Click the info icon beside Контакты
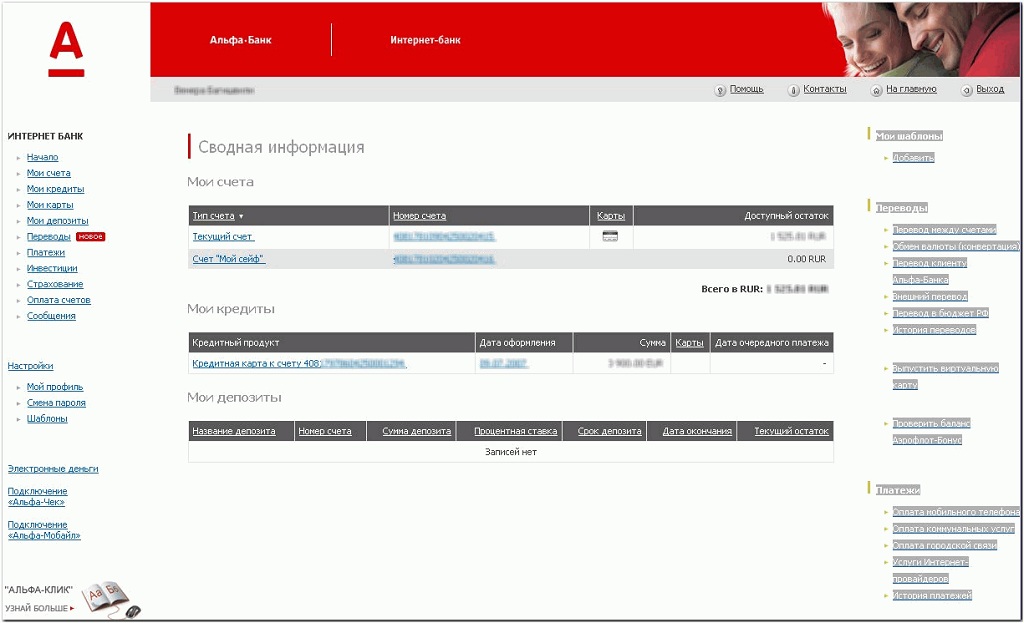 pyautogui.click(x=793, y=90)
